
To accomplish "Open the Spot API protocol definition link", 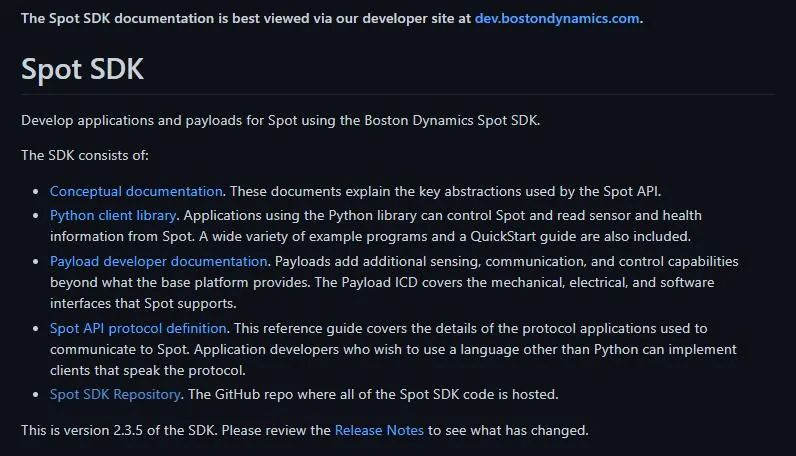I will pyautogui.click(x=138, y=328).
